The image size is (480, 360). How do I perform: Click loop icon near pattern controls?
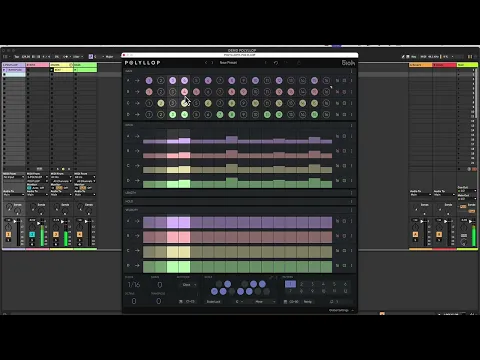331,302
